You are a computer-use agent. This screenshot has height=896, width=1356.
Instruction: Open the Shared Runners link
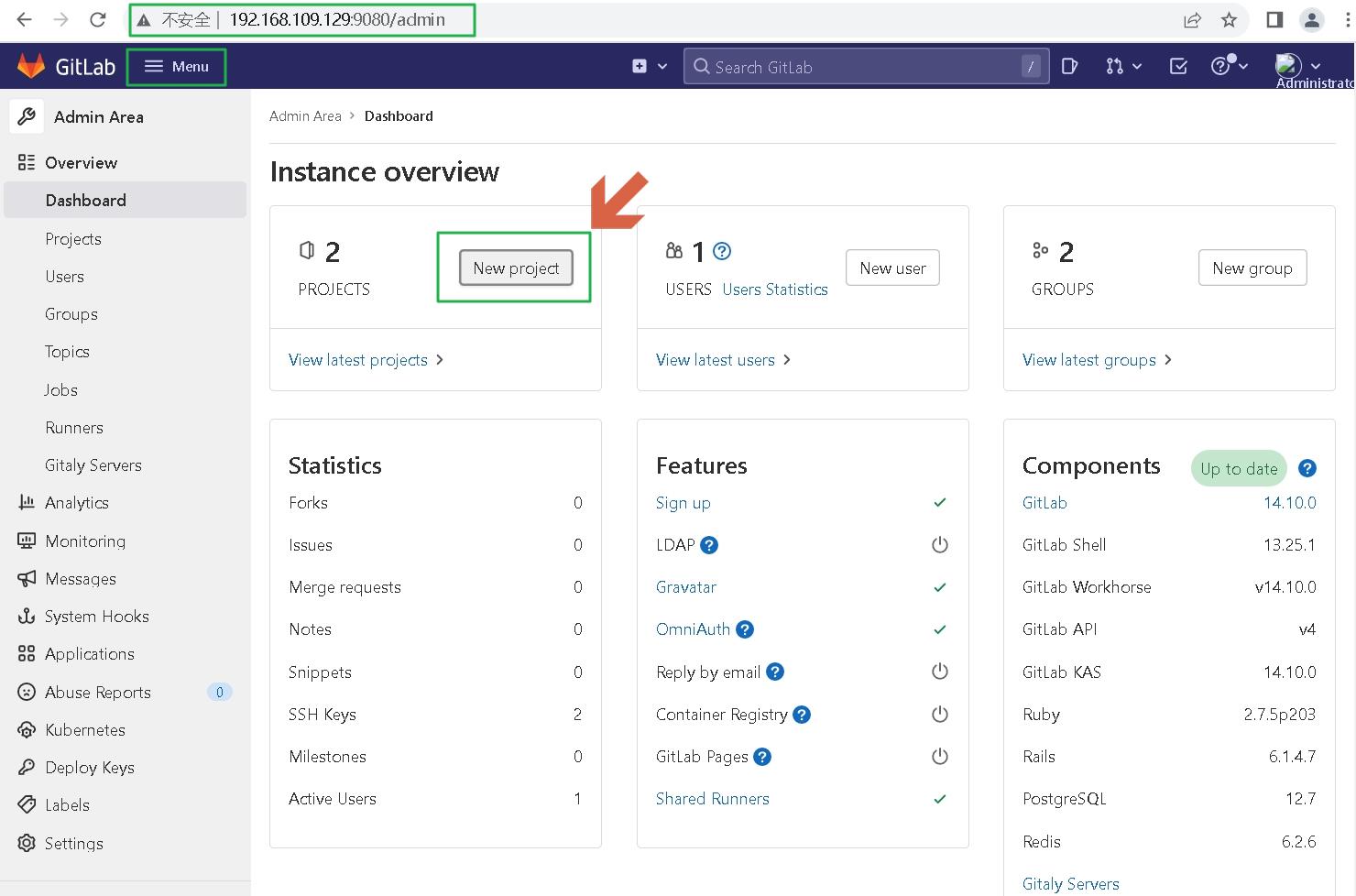pos(713,799)
